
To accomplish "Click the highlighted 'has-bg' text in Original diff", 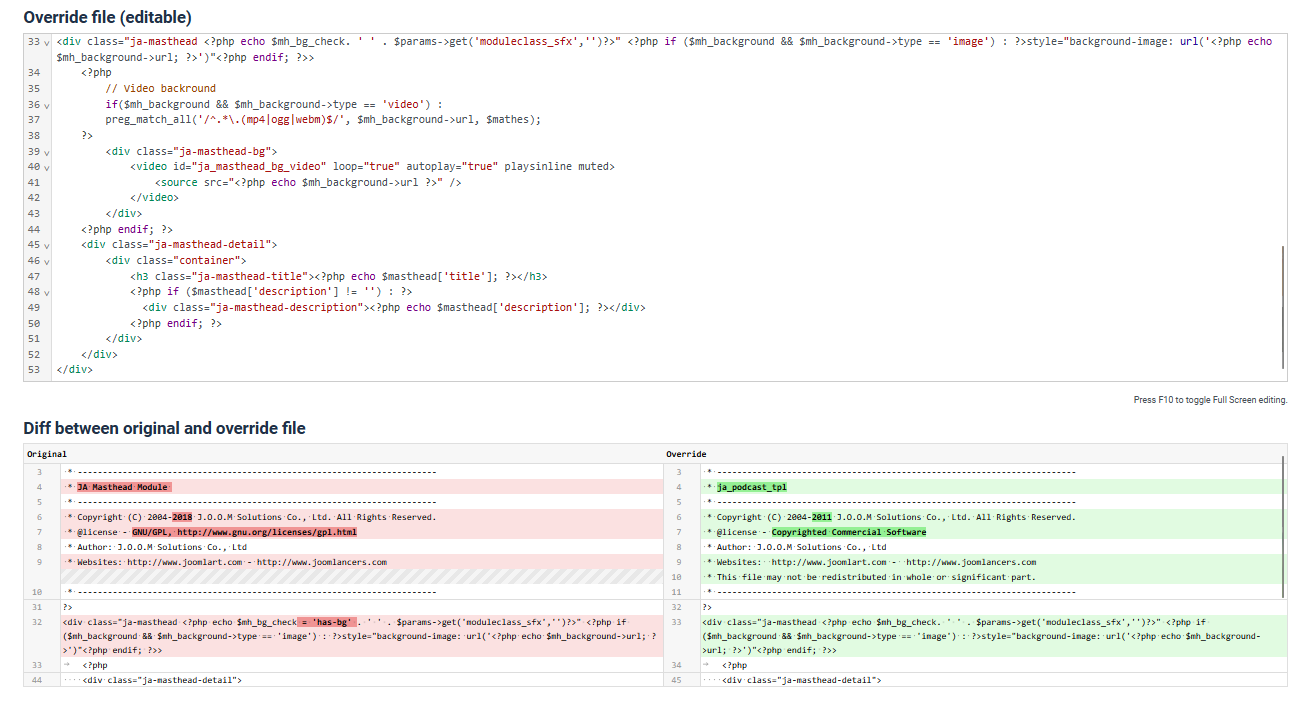I will click(326, 621).
